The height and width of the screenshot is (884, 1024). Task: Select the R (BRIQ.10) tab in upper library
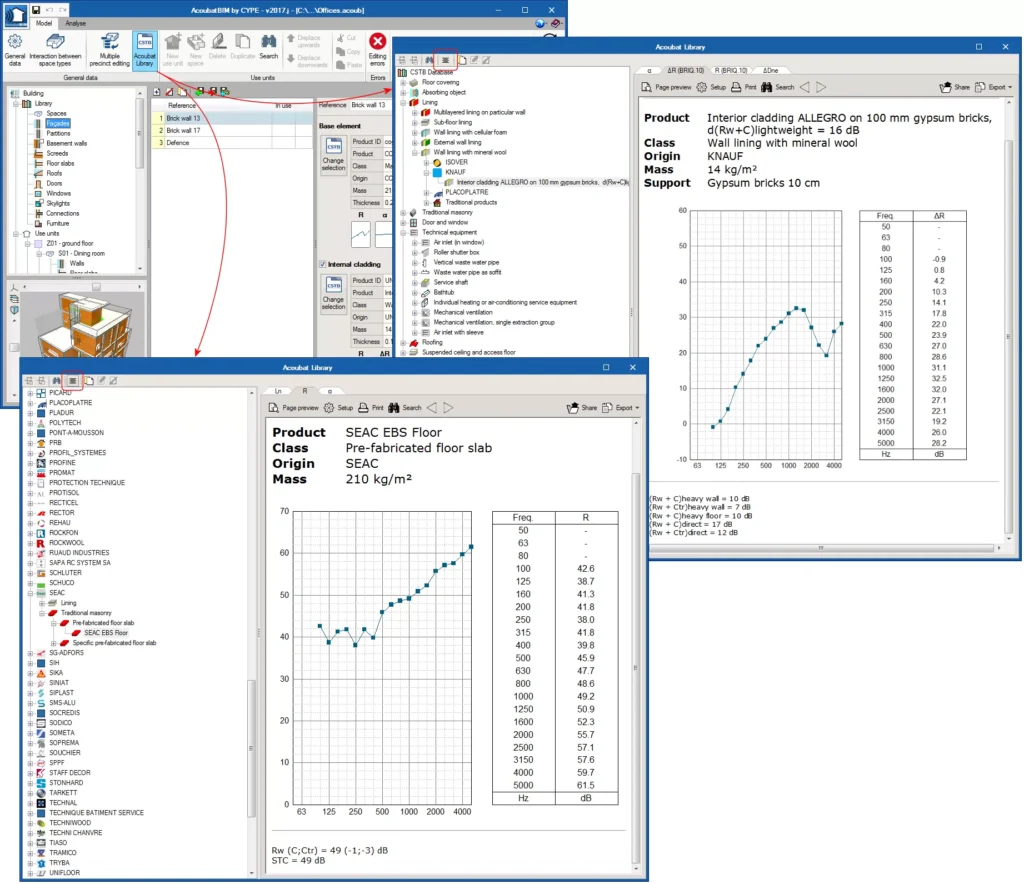730,71
